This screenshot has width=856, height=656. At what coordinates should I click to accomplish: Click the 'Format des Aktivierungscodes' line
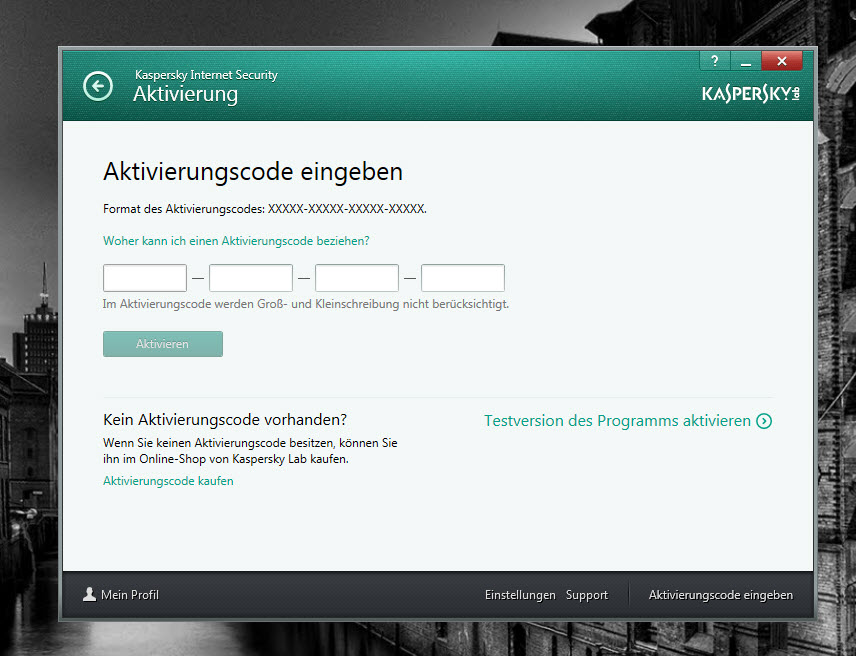pos(265,209)
